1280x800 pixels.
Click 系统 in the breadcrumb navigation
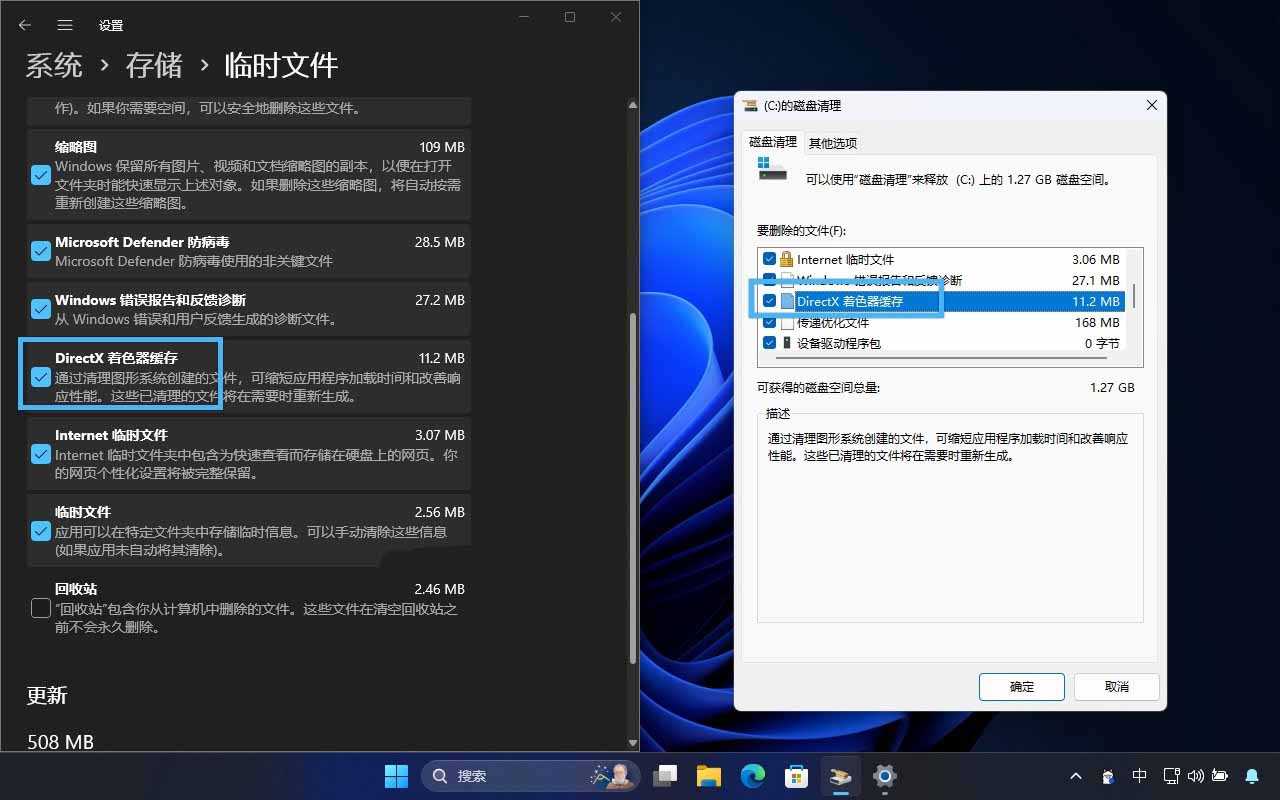tap(54, 65)
